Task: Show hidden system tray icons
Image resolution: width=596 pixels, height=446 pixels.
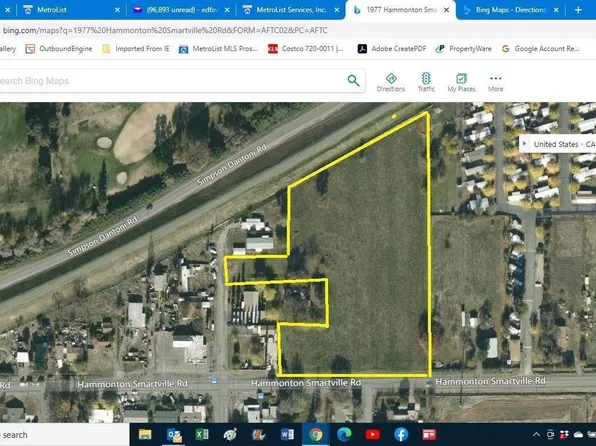Action: [536, 434]
